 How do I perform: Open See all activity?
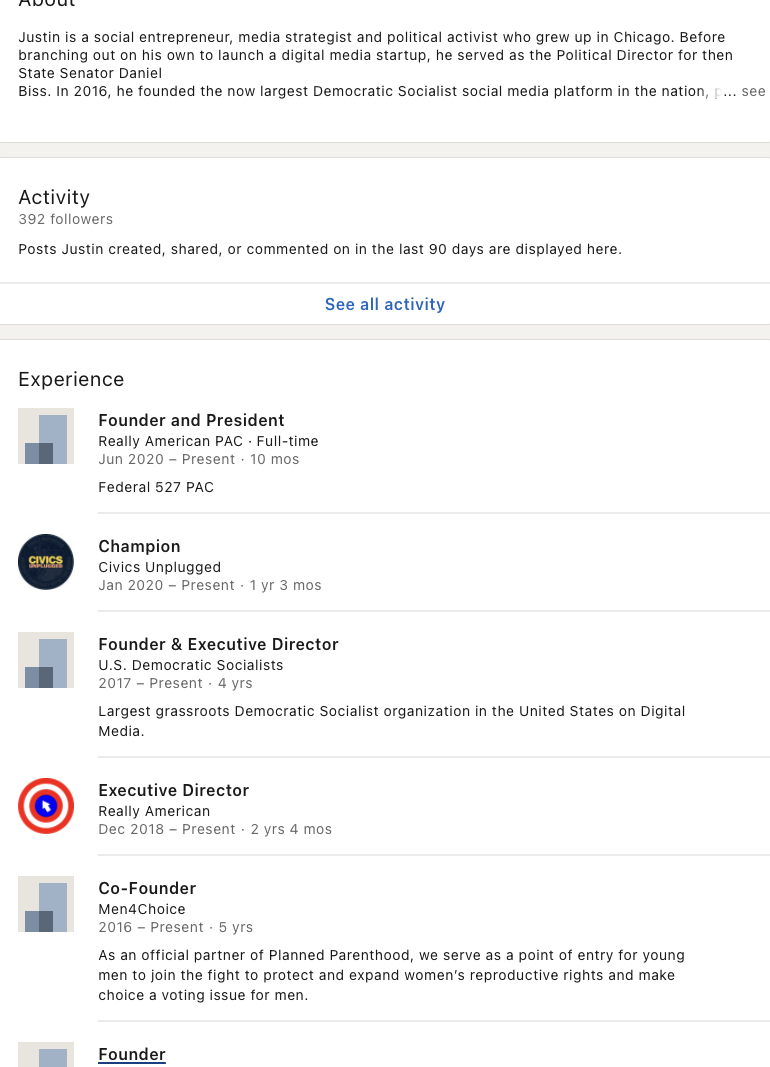(385, 304)
